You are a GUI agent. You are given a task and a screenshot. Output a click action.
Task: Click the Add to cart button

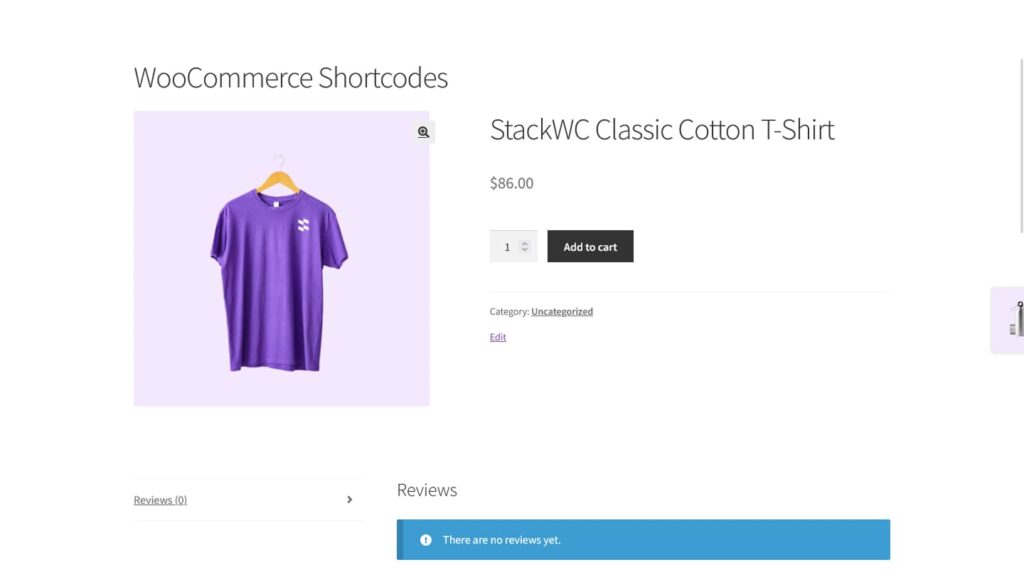tap(590, 247)
